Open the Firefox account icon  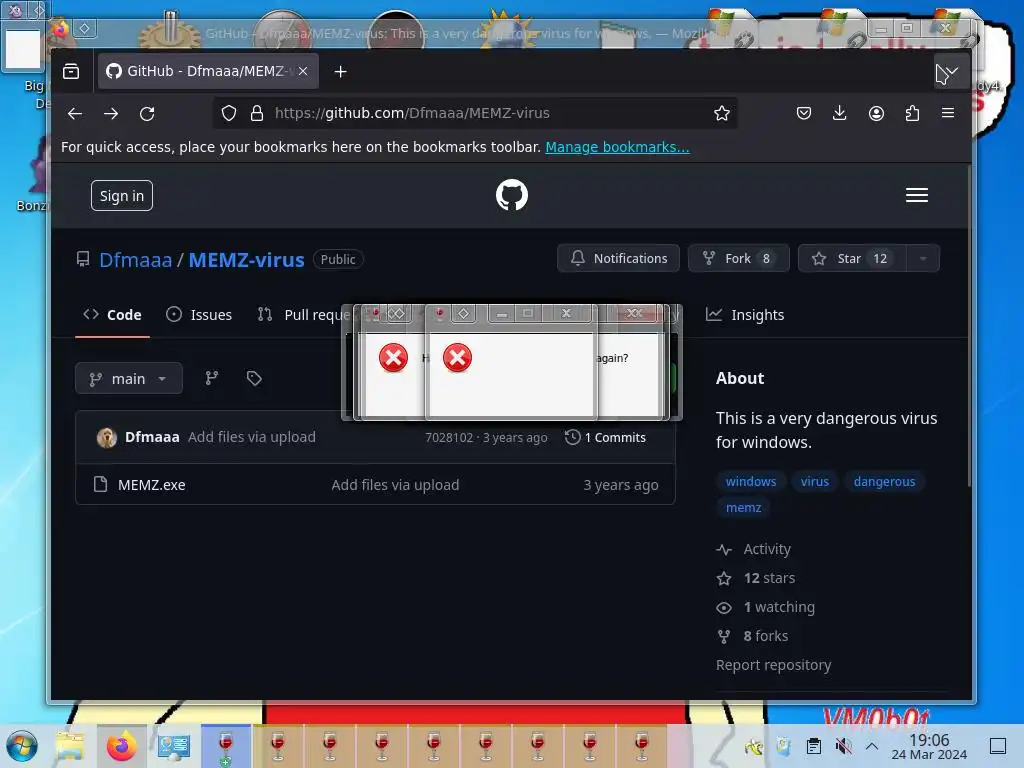pyautogui.click(x=876, y=113)
